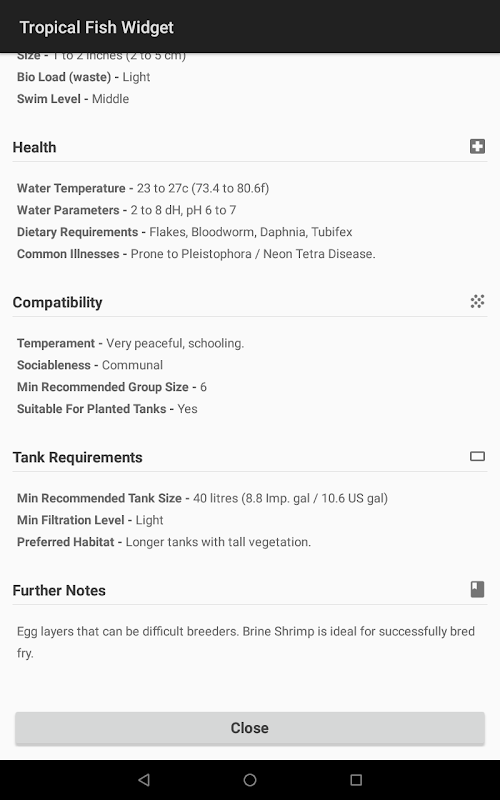
Task: Click the Further Notes book icon
Action: [x=477, y=589]
